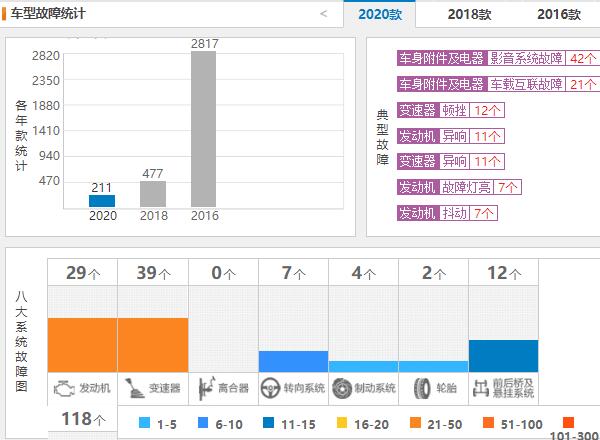Open the 变速器 异响 11个 fault tag
Viewport: 600px width, 440px height.
(x=451, y=161)
